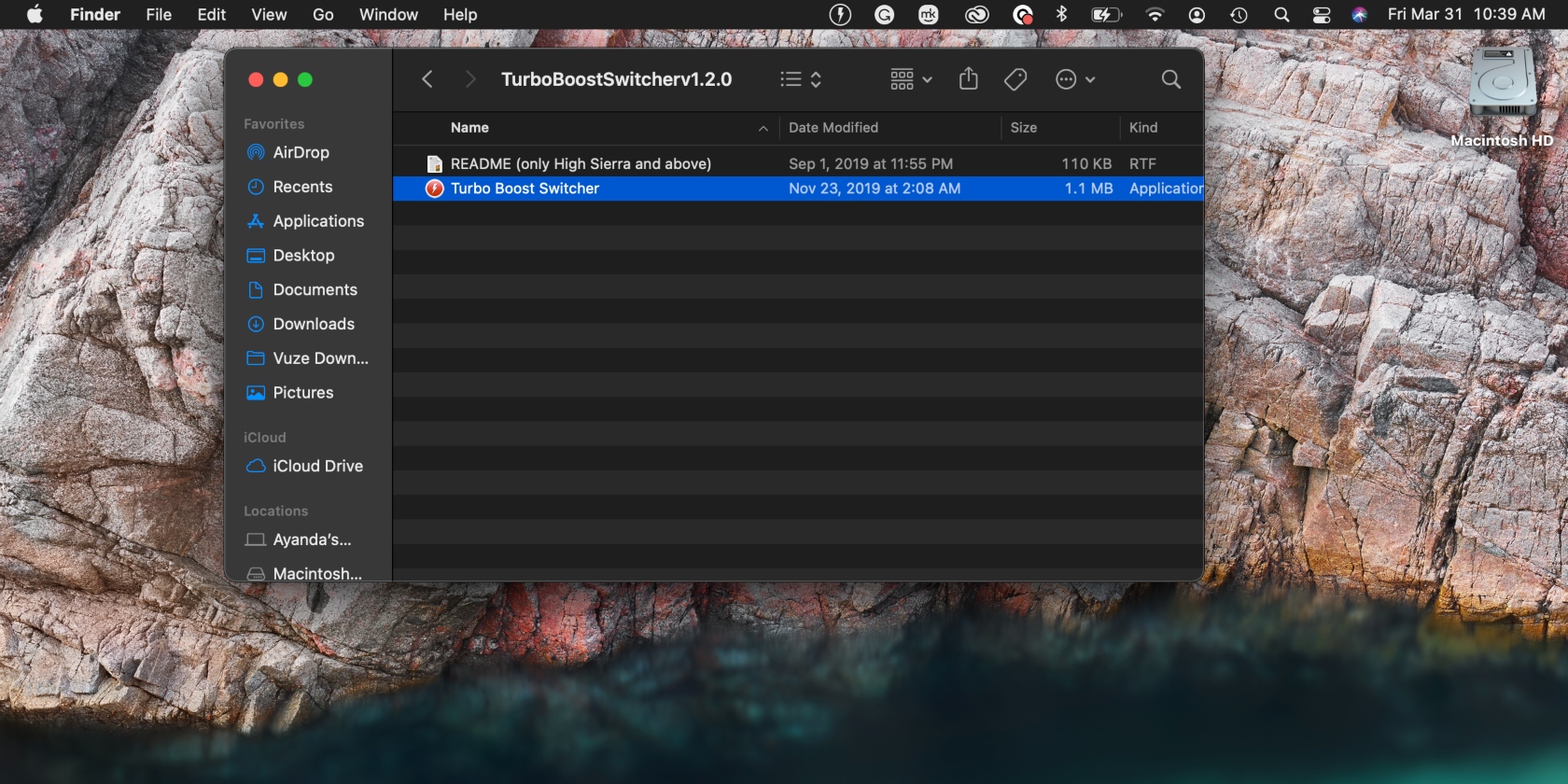Open the battery status menu
The width and height of the screenshot is (1568, 784).
pyautogui.click(x=1106, y=14)
